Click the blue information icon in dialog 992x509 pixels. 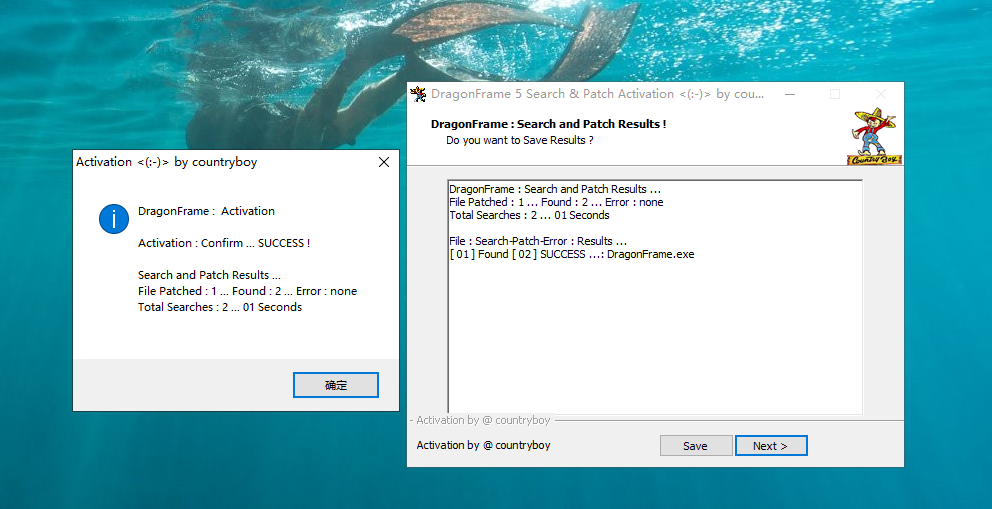point(114,219)
